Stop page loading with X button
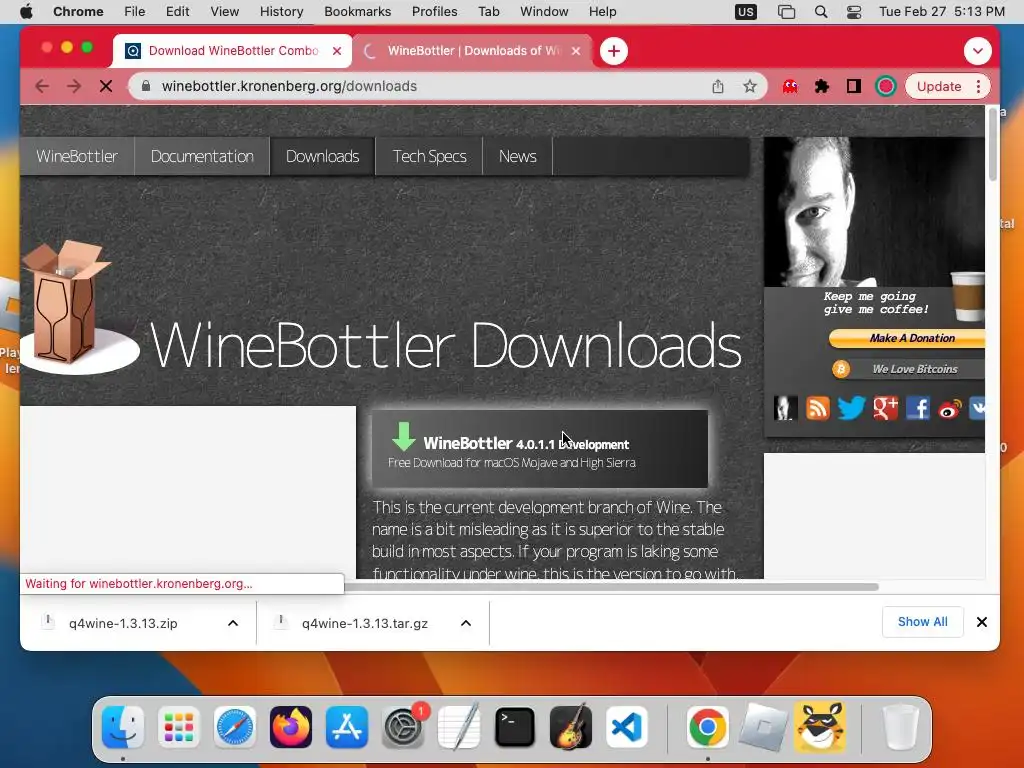 106,86
